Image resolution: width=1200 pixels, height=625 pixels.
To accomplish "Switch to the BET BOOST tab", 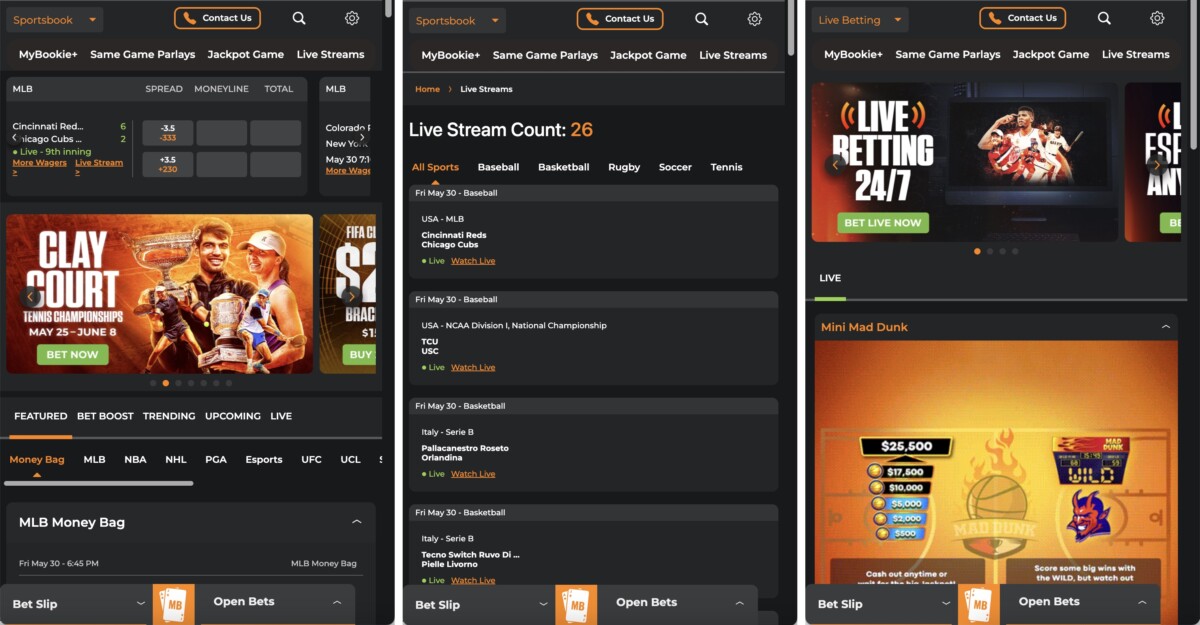I will (x=105, y=416).
